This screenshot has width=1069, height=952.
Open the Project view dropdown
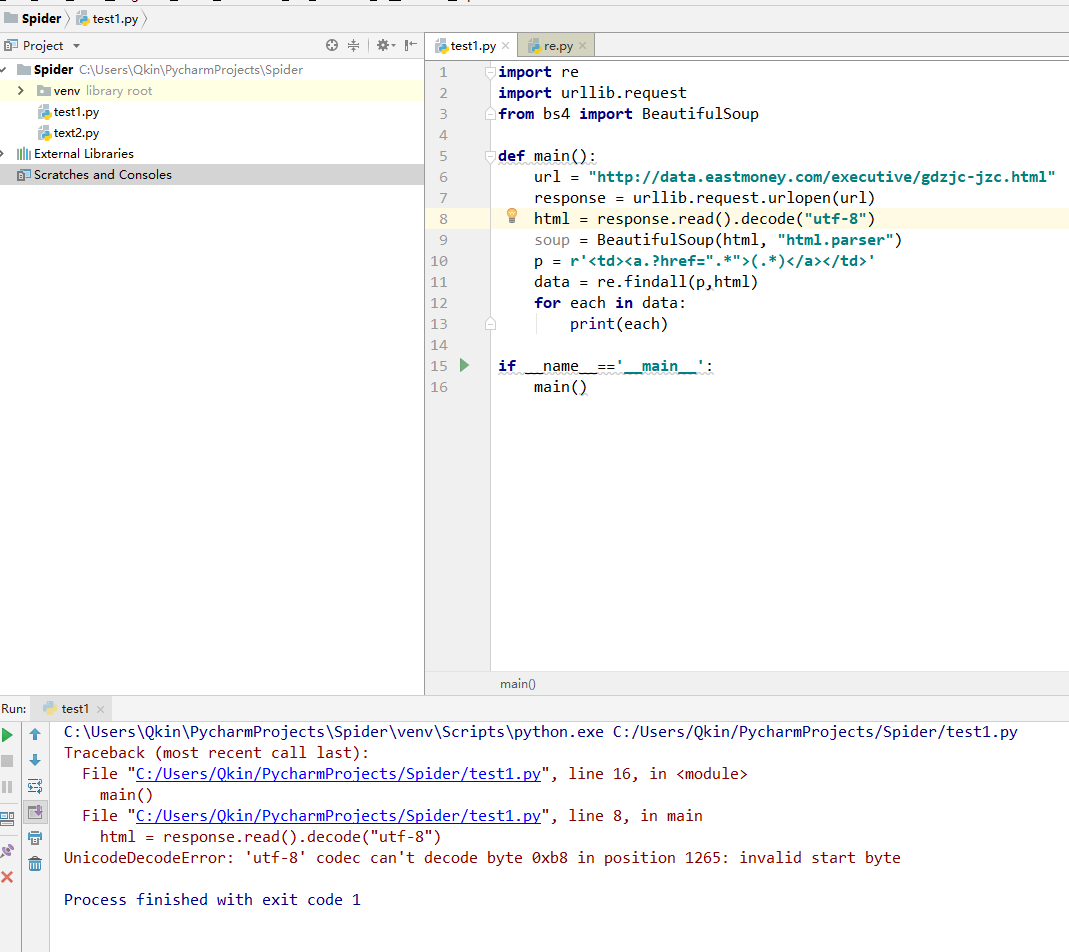(x=76, y=46)
